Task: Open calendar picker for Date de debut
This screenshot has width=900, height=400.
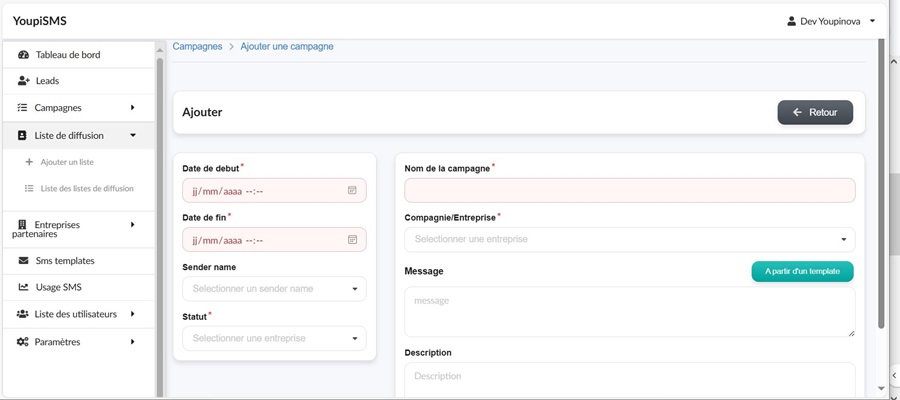Action: [352, 190]
